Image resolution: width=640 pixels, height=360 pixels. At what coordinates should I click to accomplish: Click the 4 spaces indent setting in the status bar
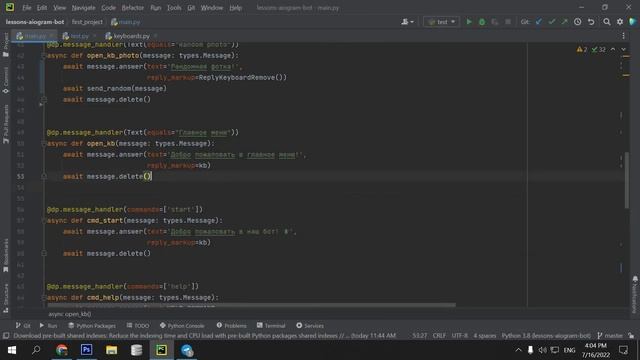pyautogui.click(x=484, y=336)
